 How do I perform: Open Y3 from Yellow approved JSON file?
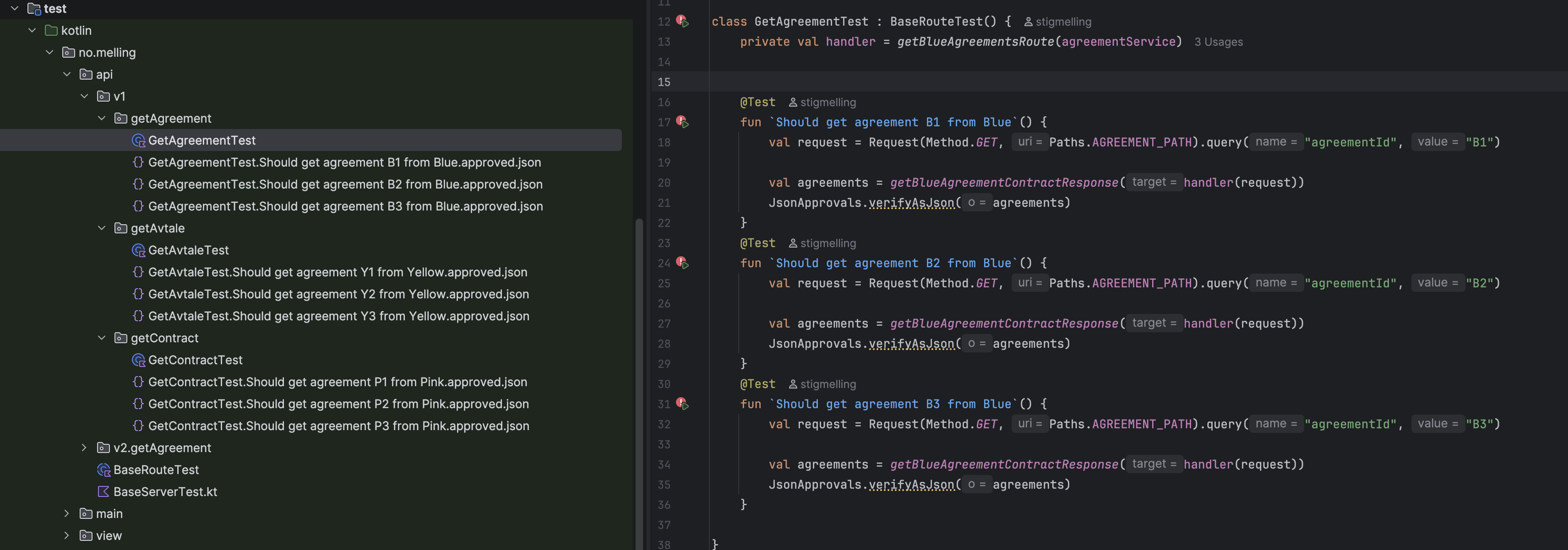pos(338,316)
